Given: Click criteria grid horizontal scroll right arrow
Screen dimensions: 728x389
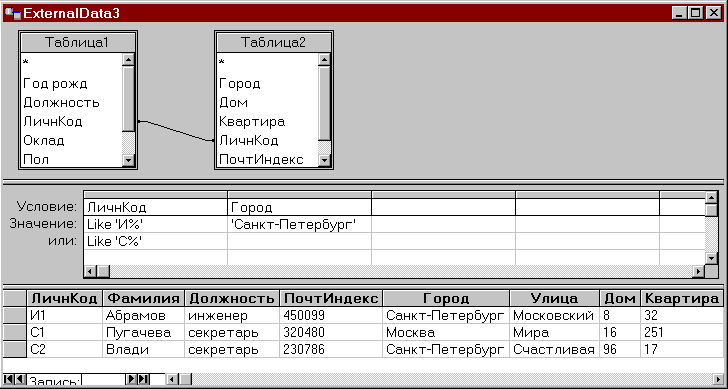Looking at the screenshot, I should click(698, 271).
